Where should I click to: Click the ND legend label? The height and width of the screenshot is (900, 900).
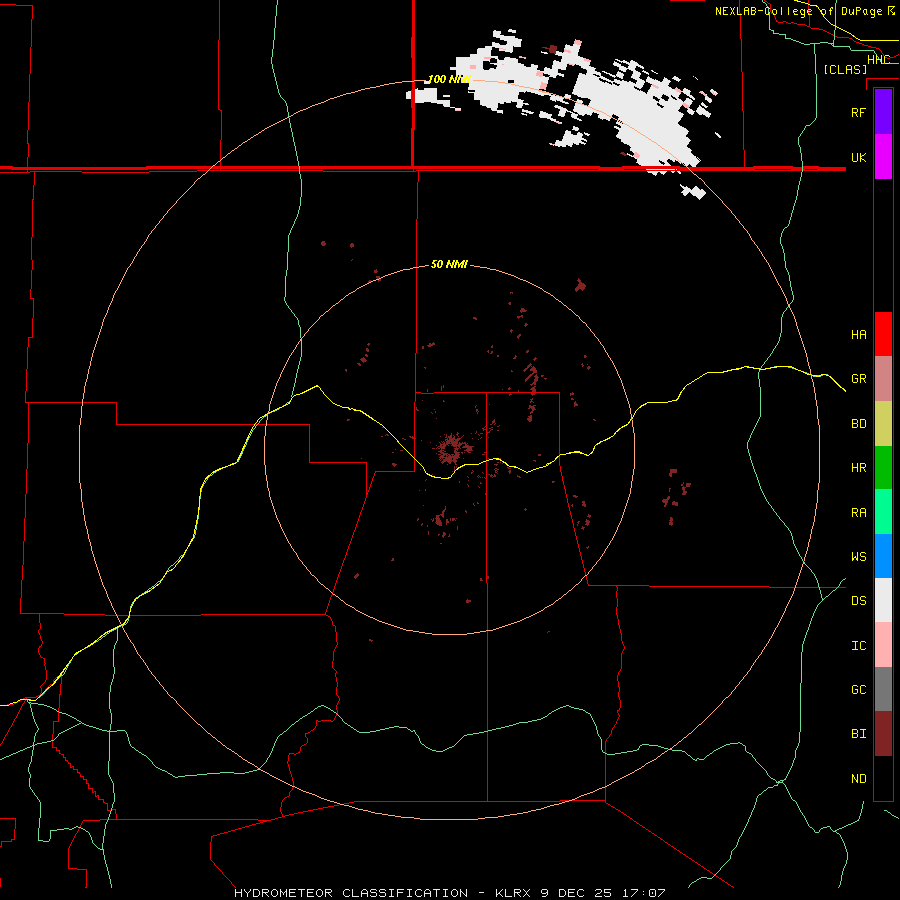(x=858, y=779)
